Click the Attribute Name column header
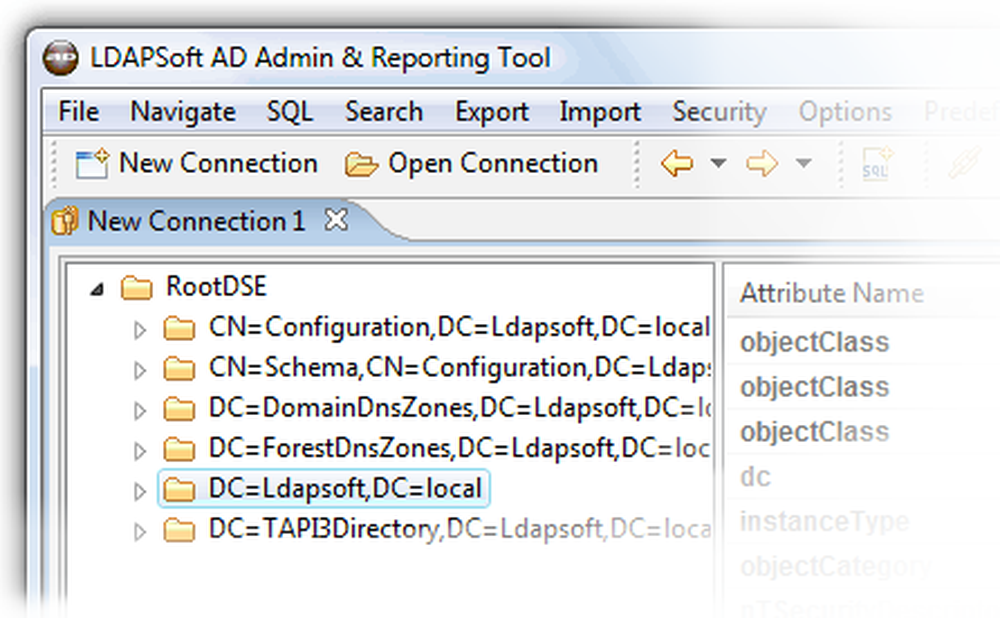Screen dimensions: 1000x618 (x=831, y=293)
